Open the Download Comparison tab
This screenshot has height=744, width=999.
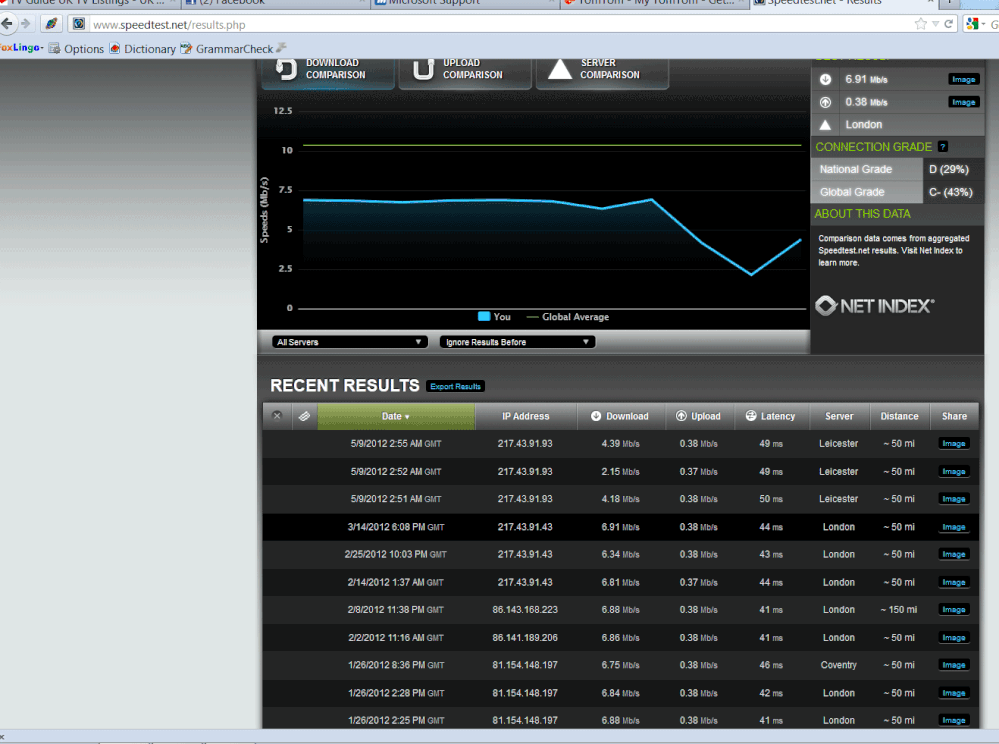(x=328, y=71)
